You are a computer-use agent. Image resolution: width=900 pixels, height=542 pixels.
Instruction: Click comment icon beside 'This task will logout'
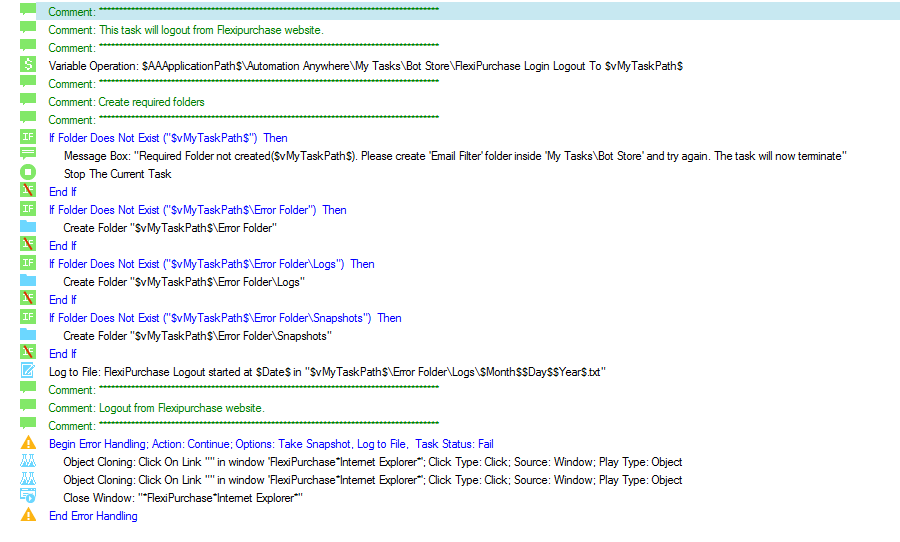pos(28,28)
